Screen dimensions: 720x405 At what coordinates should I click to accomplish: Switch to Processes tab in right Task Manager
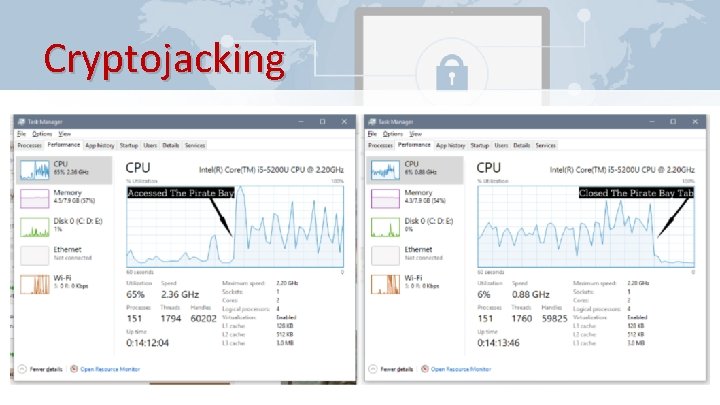(380, 145)
